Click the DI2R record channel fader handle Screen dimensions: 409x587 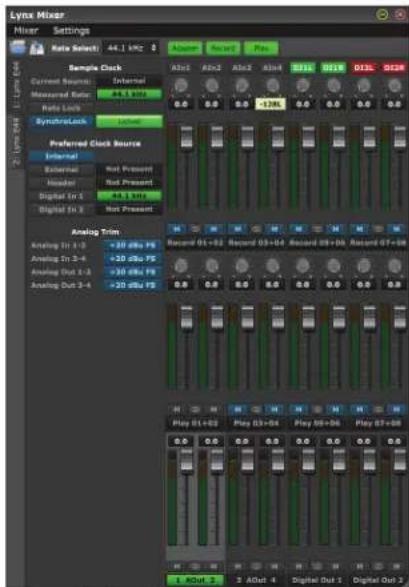click(x=400, y=137)
